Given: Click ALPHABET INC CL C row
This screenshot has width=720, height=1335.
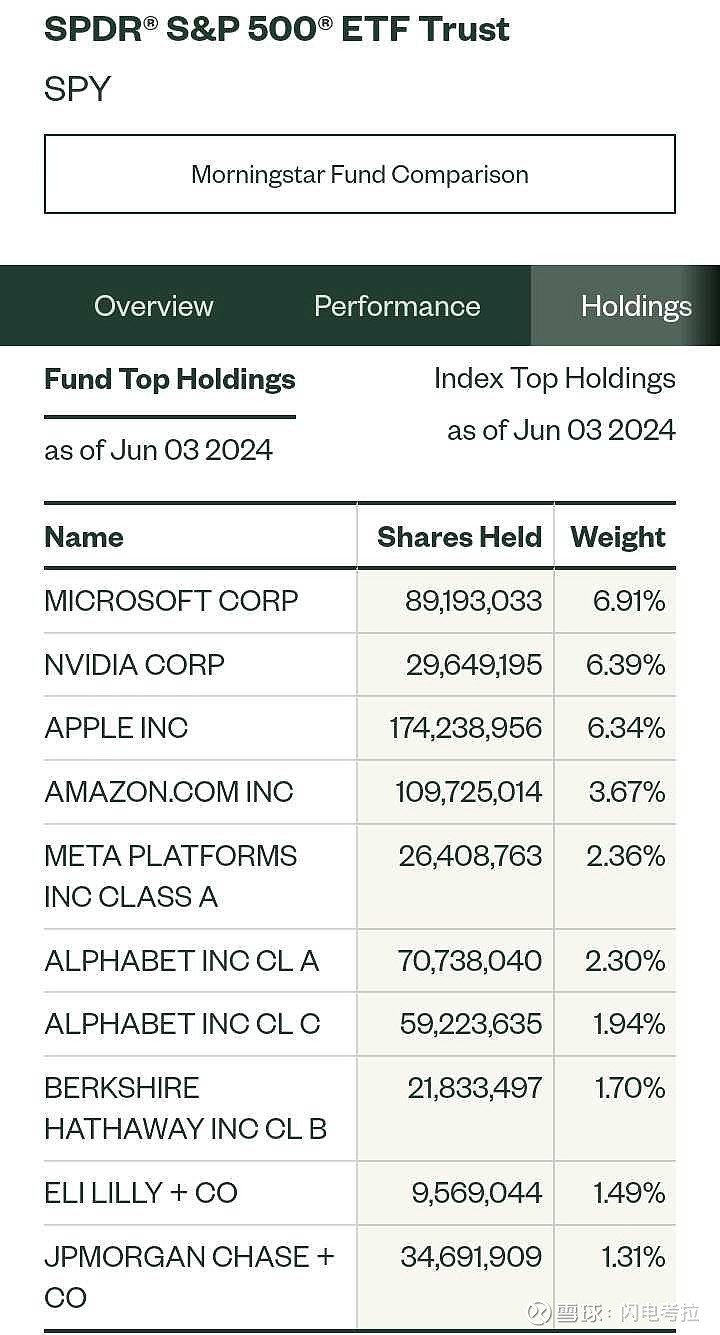Looking at the screenshot, I should [182, 1024].
